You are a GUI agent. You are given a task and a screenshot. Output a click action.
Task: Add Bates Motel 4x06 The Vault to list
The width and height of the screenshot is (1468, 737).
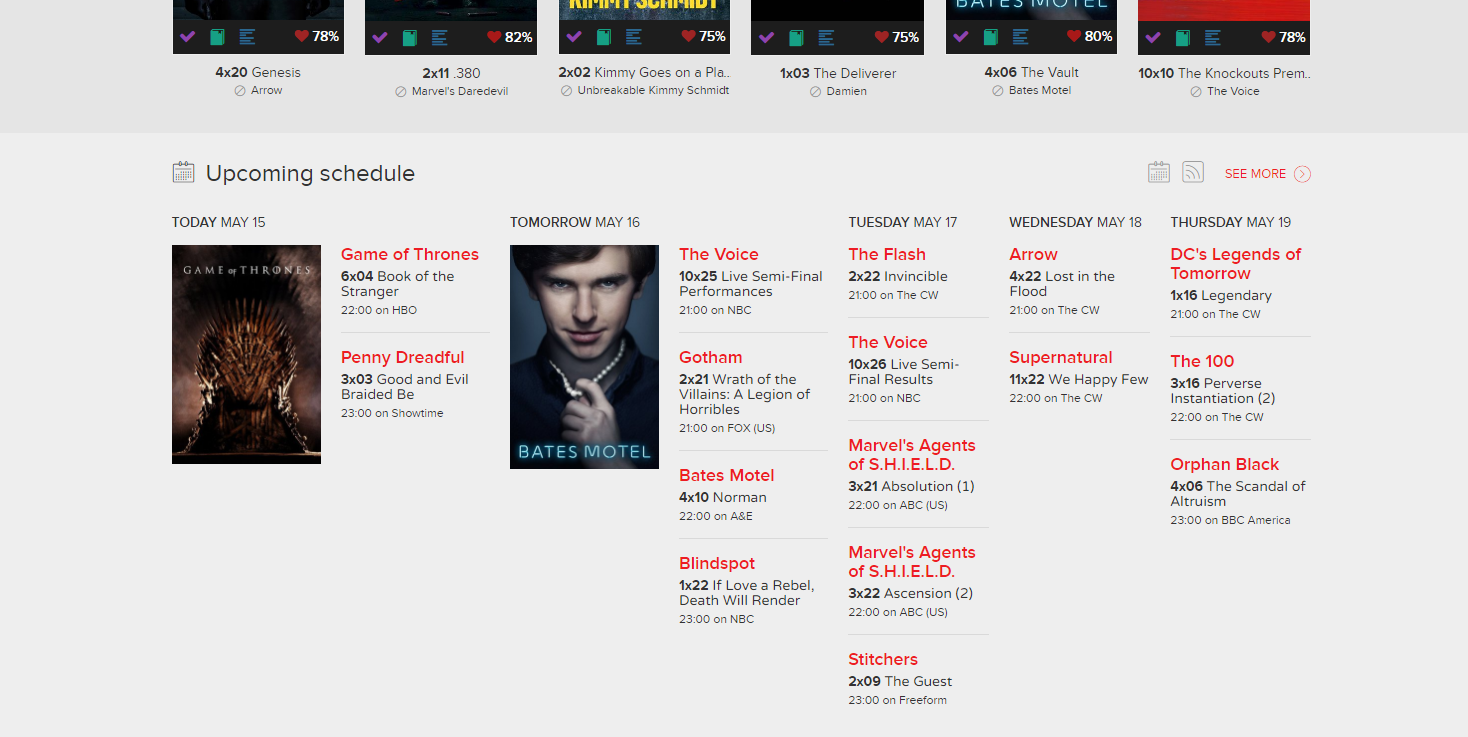1020,37
